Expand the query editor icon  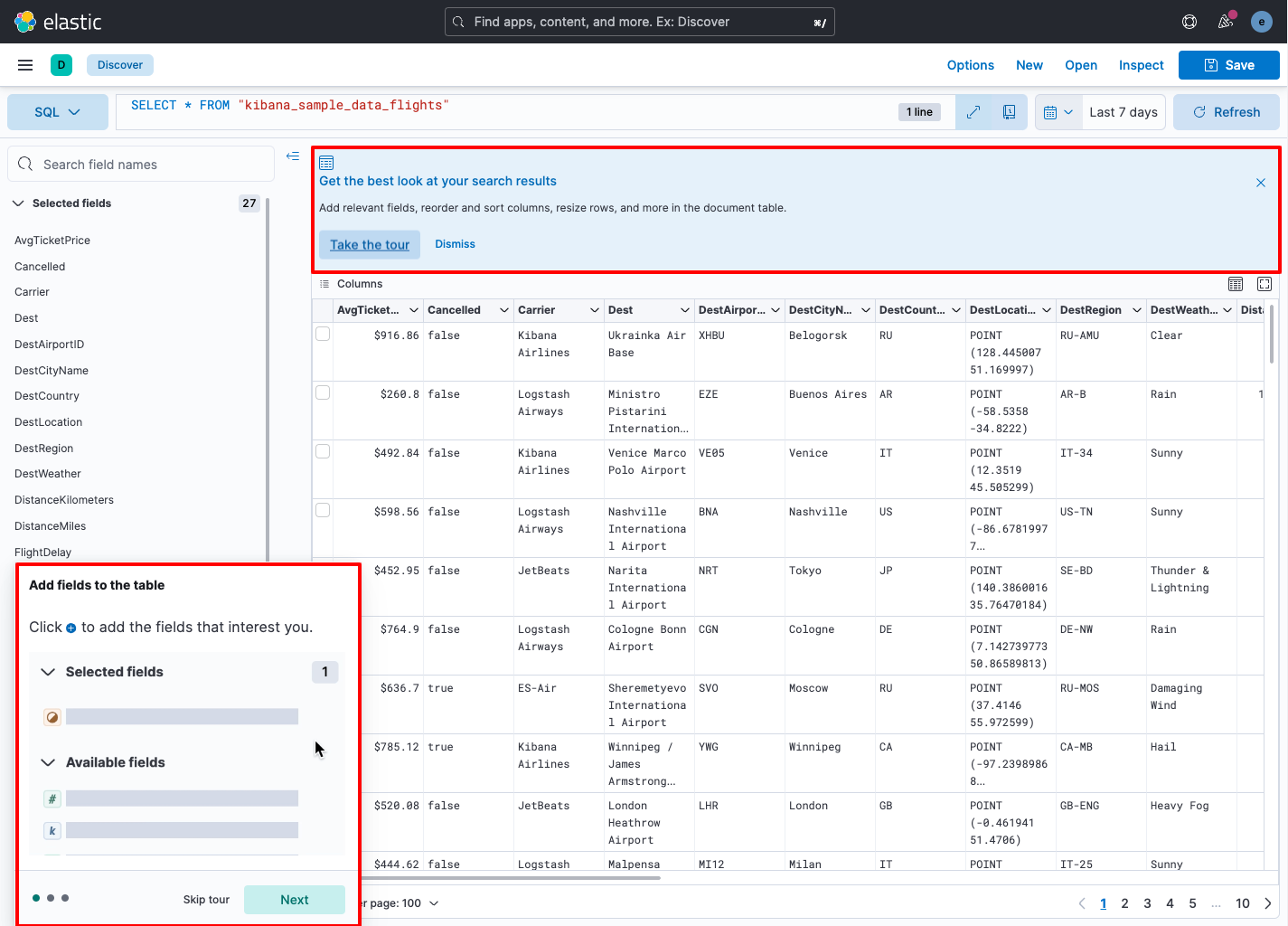coord(973,112)
